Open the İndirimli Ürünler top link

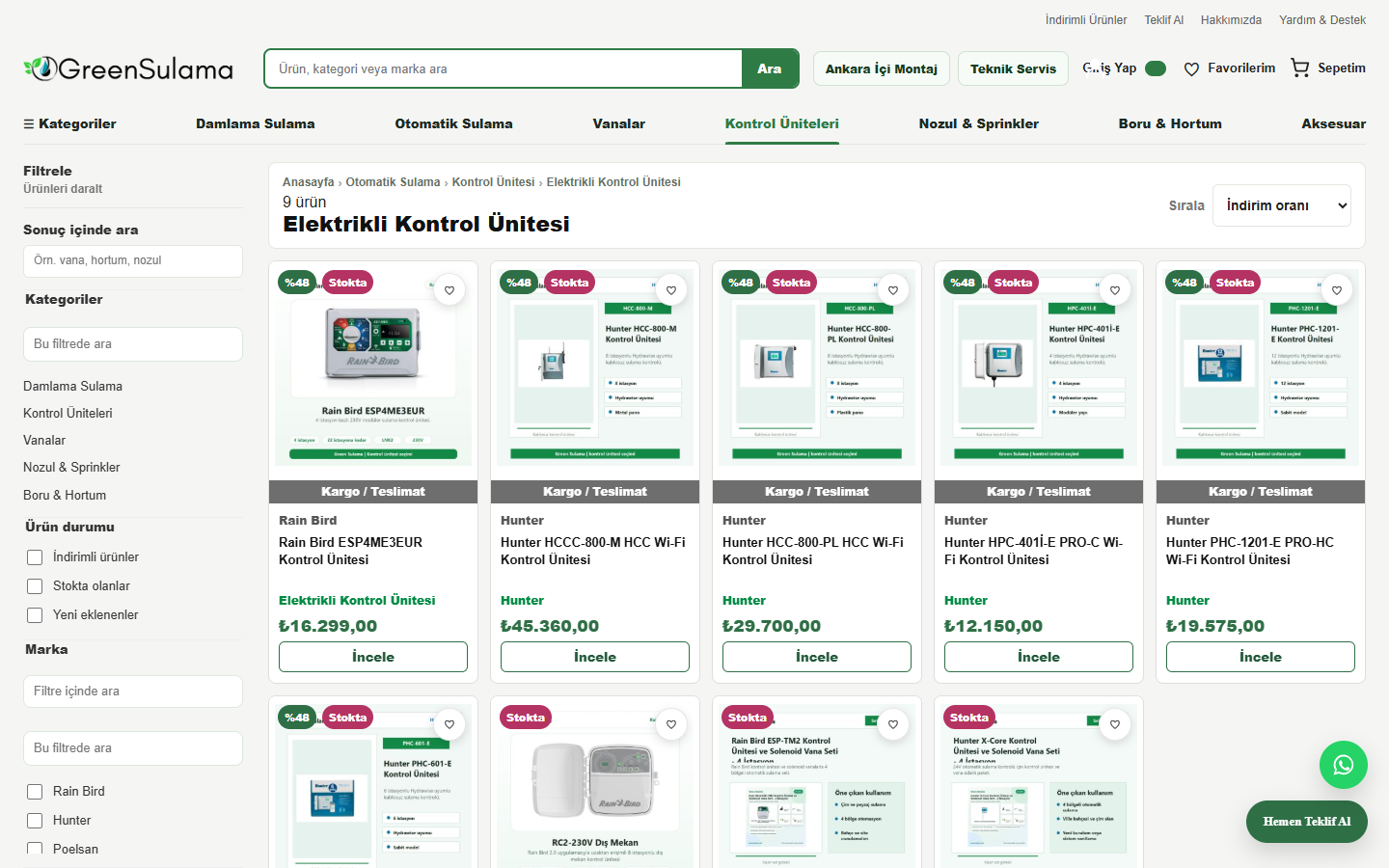[1086, 19]
